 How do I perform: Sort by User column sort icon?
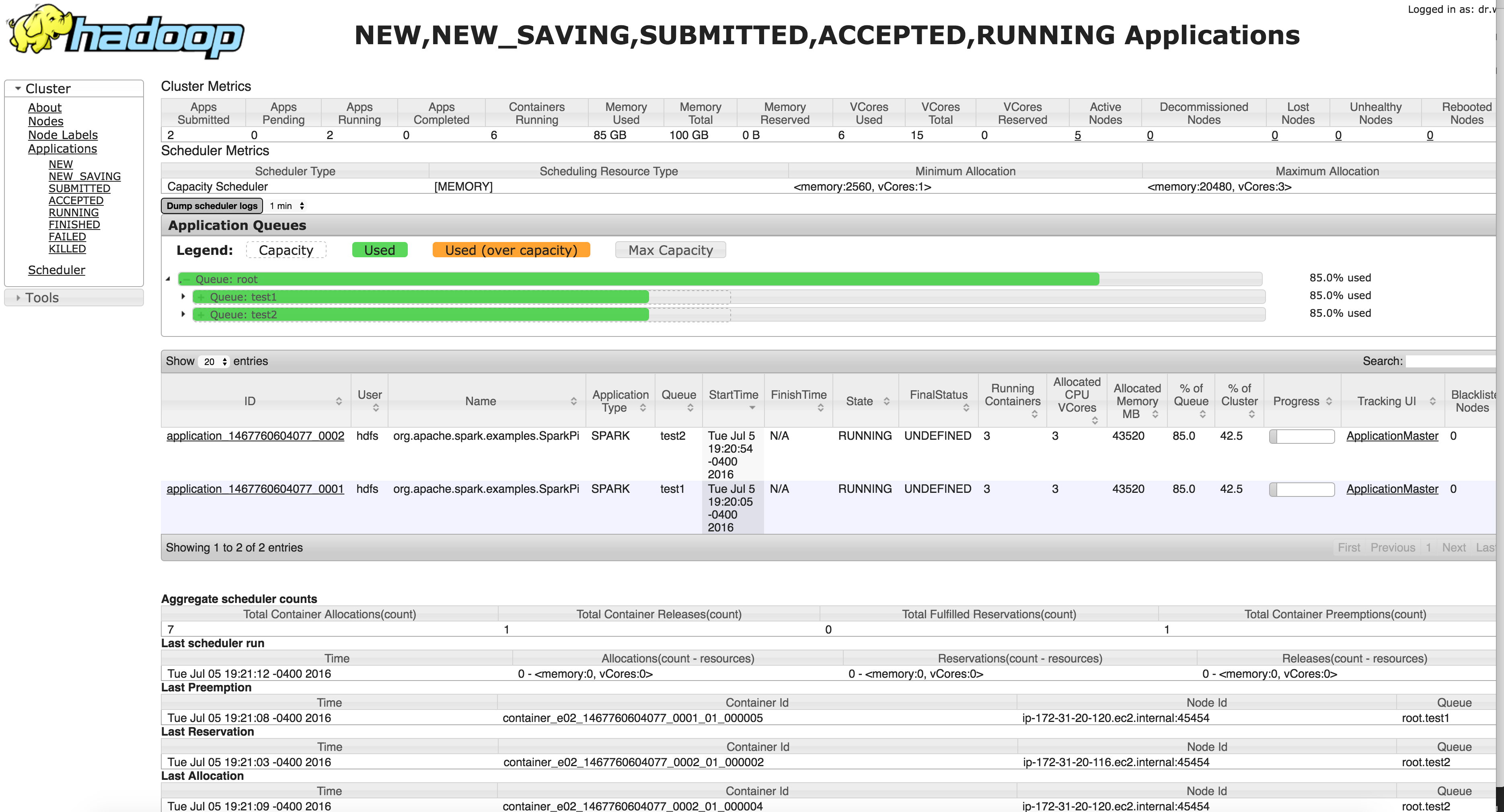pos(376,408)
